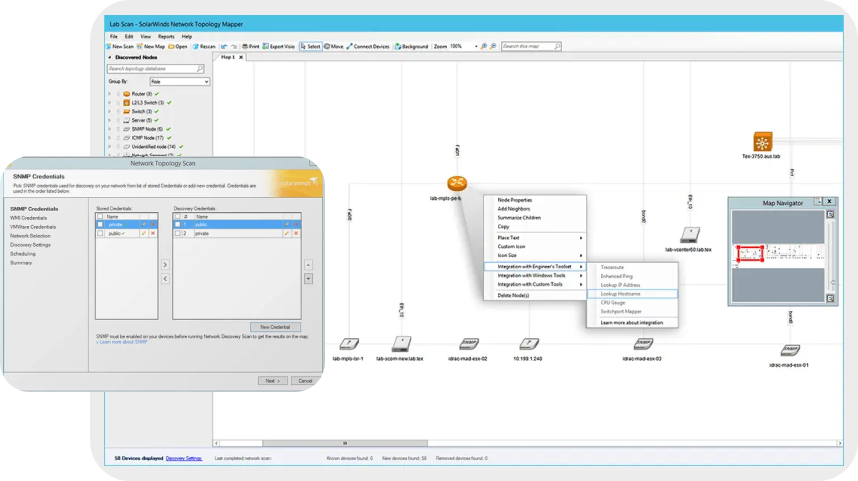Expand the SNMP Node (6) tree group
The height and width of the screenshot is (481, 858).
click(x=109, y=129)
